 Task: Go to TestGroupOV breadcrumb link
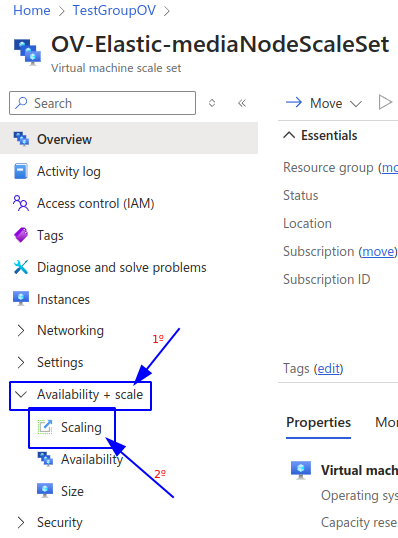tap(114, 10)
